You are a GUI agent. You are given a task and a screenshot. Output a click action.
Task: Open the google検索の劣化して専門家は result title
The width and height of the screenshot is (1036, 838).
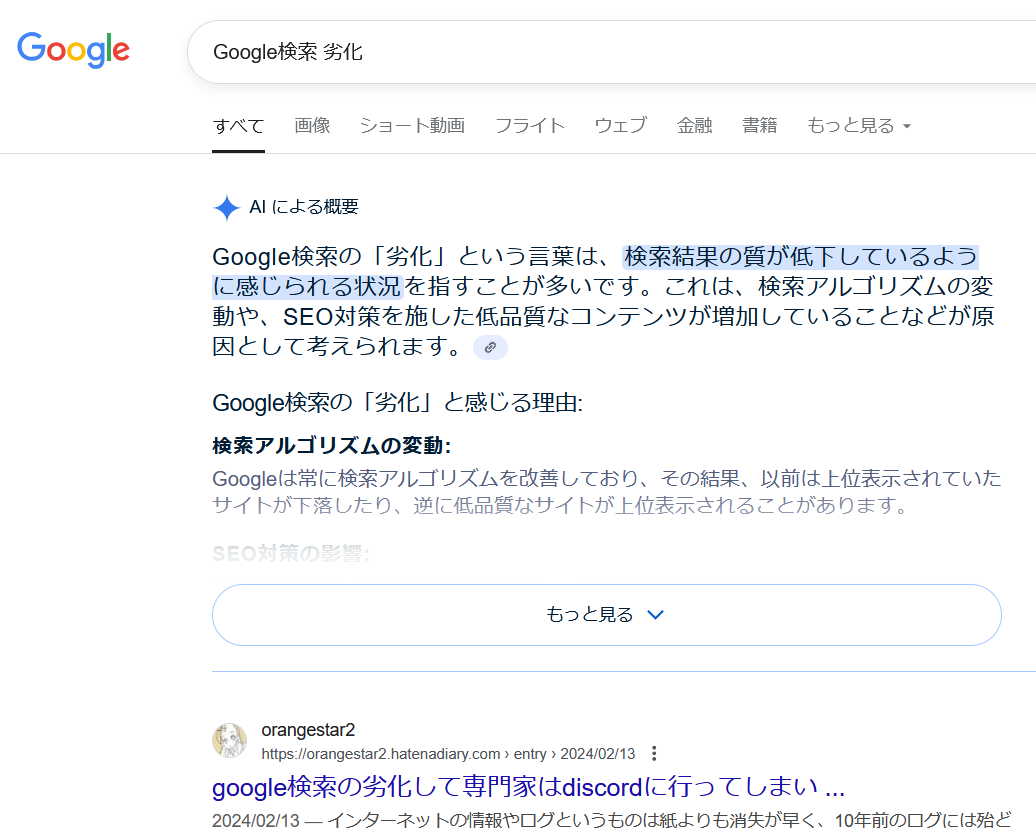point(529,787)
